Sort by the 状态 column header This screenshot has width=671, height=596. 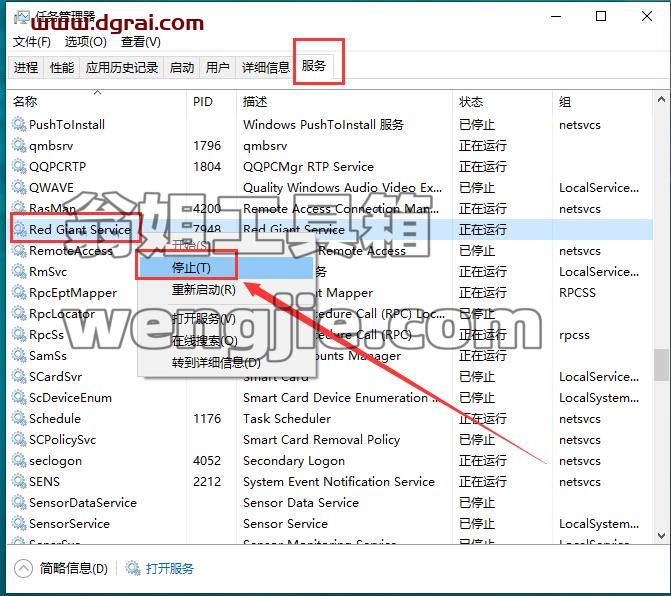tap(502, 102)
